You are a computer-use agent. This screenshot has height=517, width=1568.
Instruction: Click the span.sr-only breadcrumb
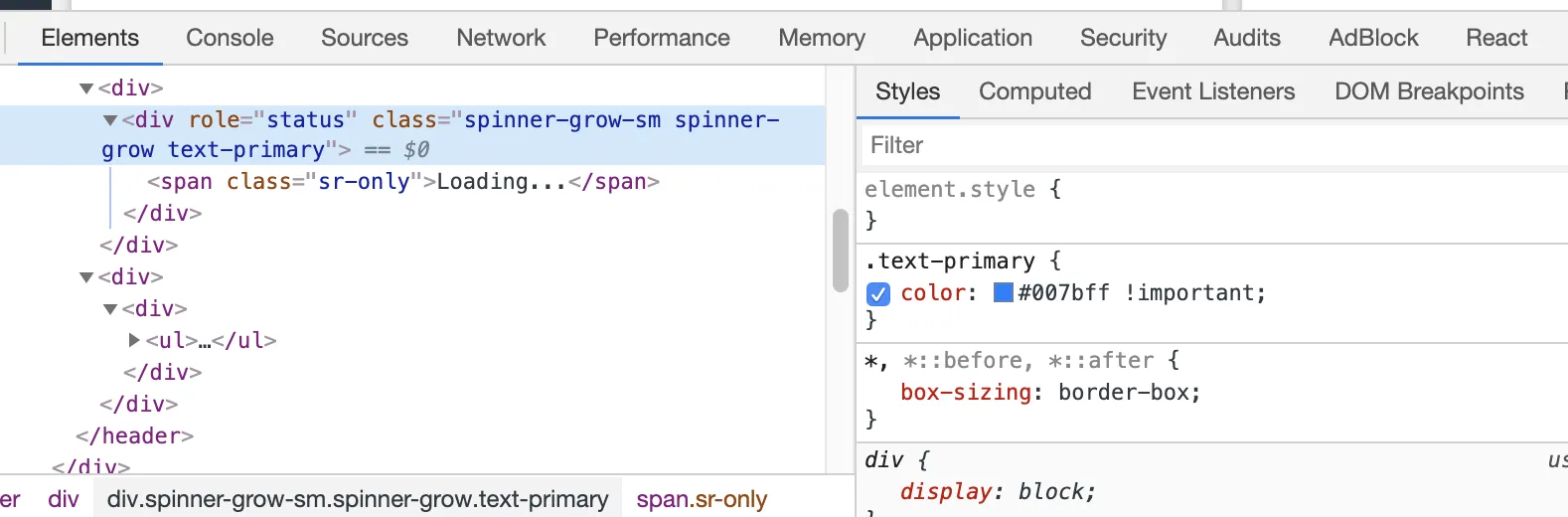(x=702, y=498)
